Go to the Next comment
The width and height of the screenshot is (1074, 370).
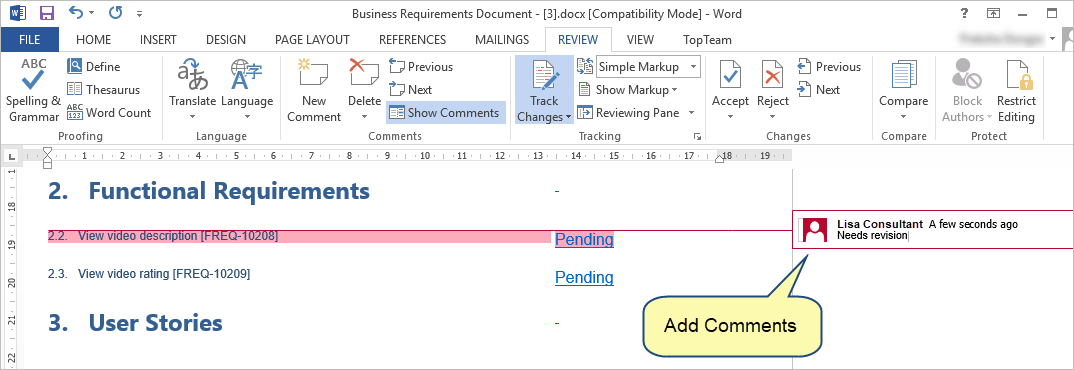pyautogui.click(x=410, y=90)
